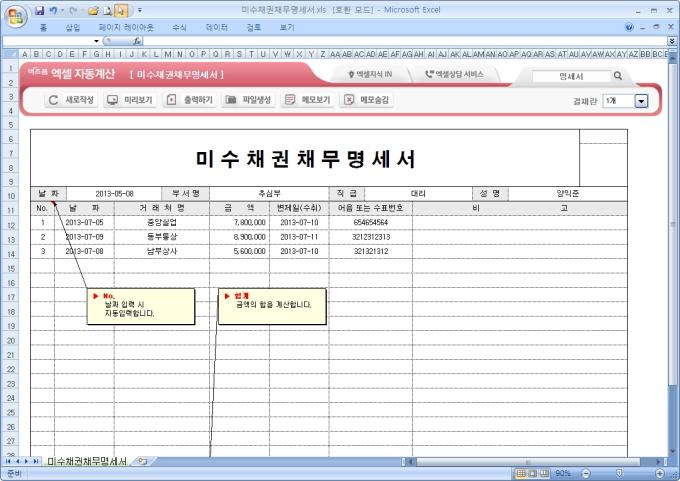This screenshot has height=481, width=680.
Task: Click the Excel Help icon
Action: [x=629, y=27]
